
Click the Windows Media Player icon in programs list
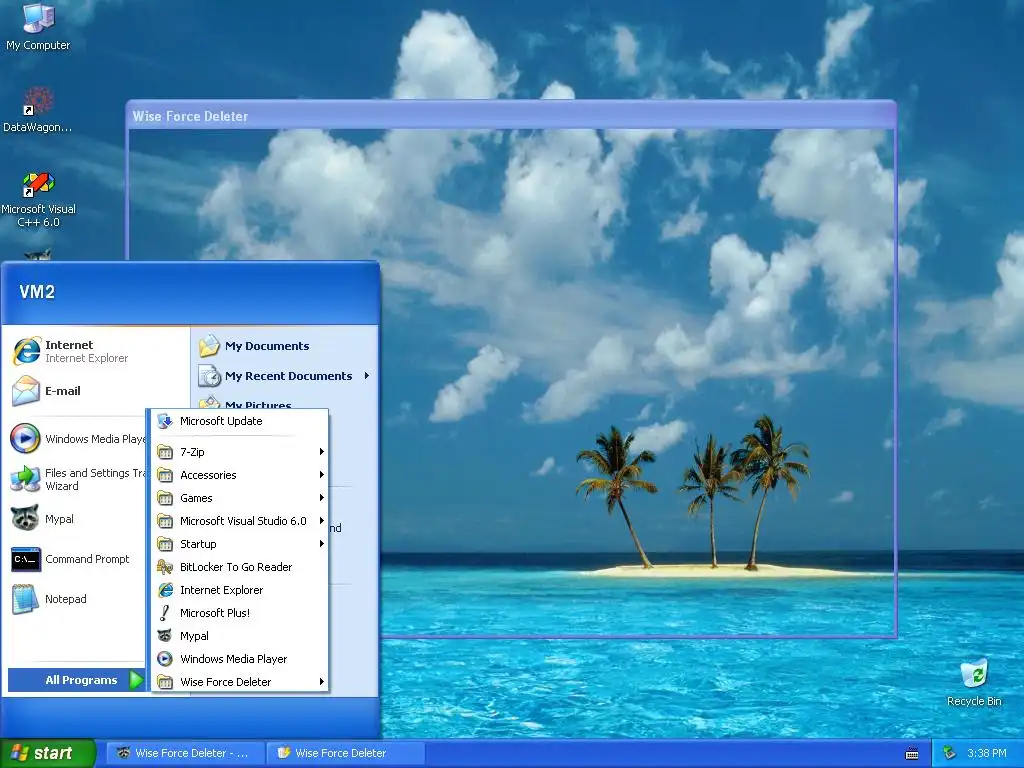pyautogui.click(x=166, y=659)
